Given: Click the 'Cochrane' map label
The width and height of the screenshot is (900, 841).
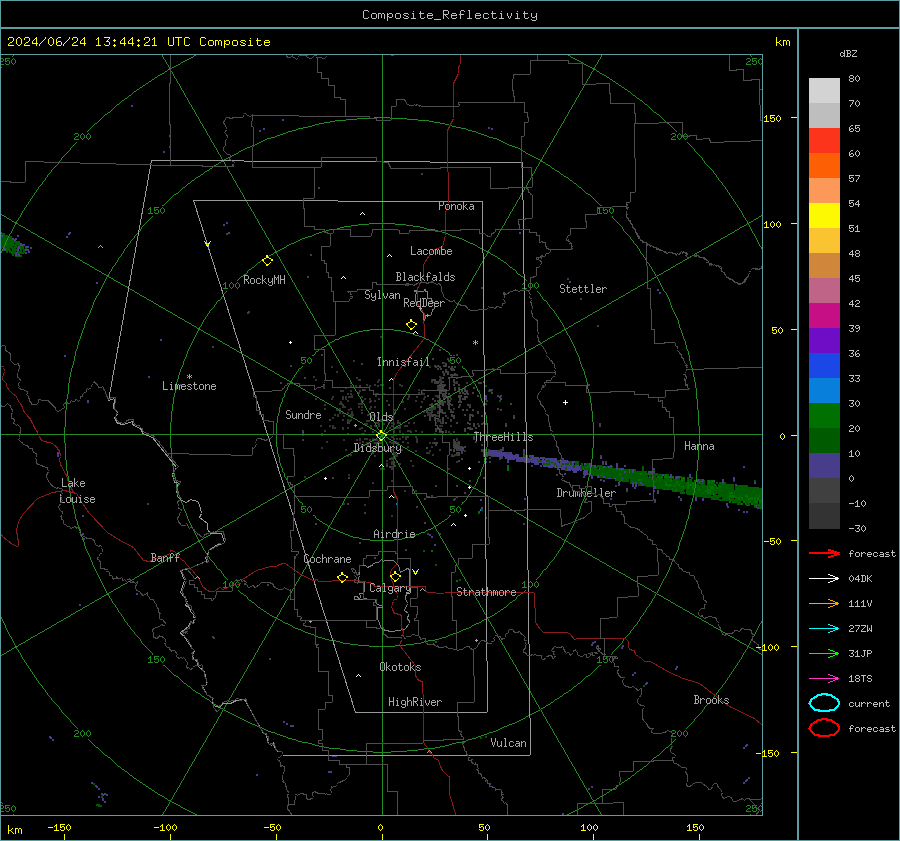Looking at the screenshot, I should tap(327, 559).
